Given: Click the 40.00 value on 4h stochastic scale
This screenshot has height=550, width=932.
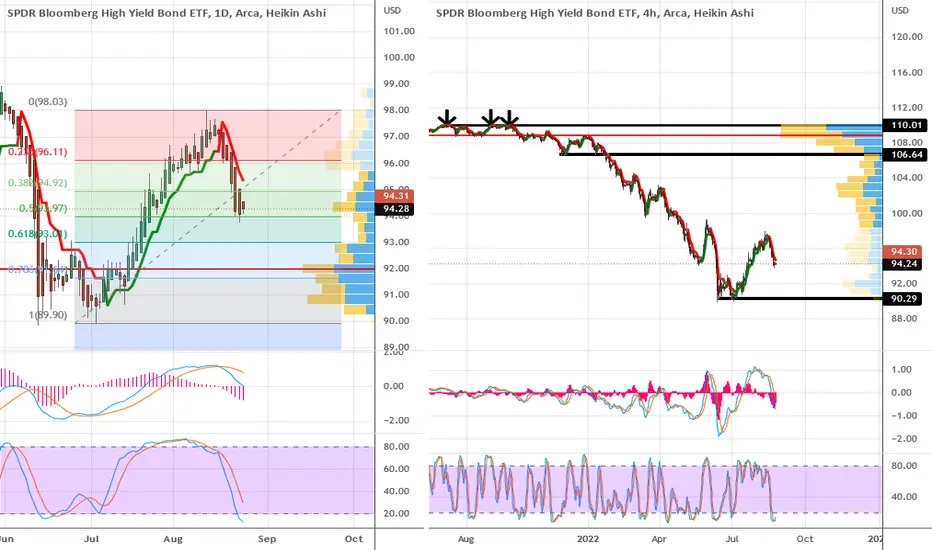Looking at the screenshot, I should click(904, 496).
